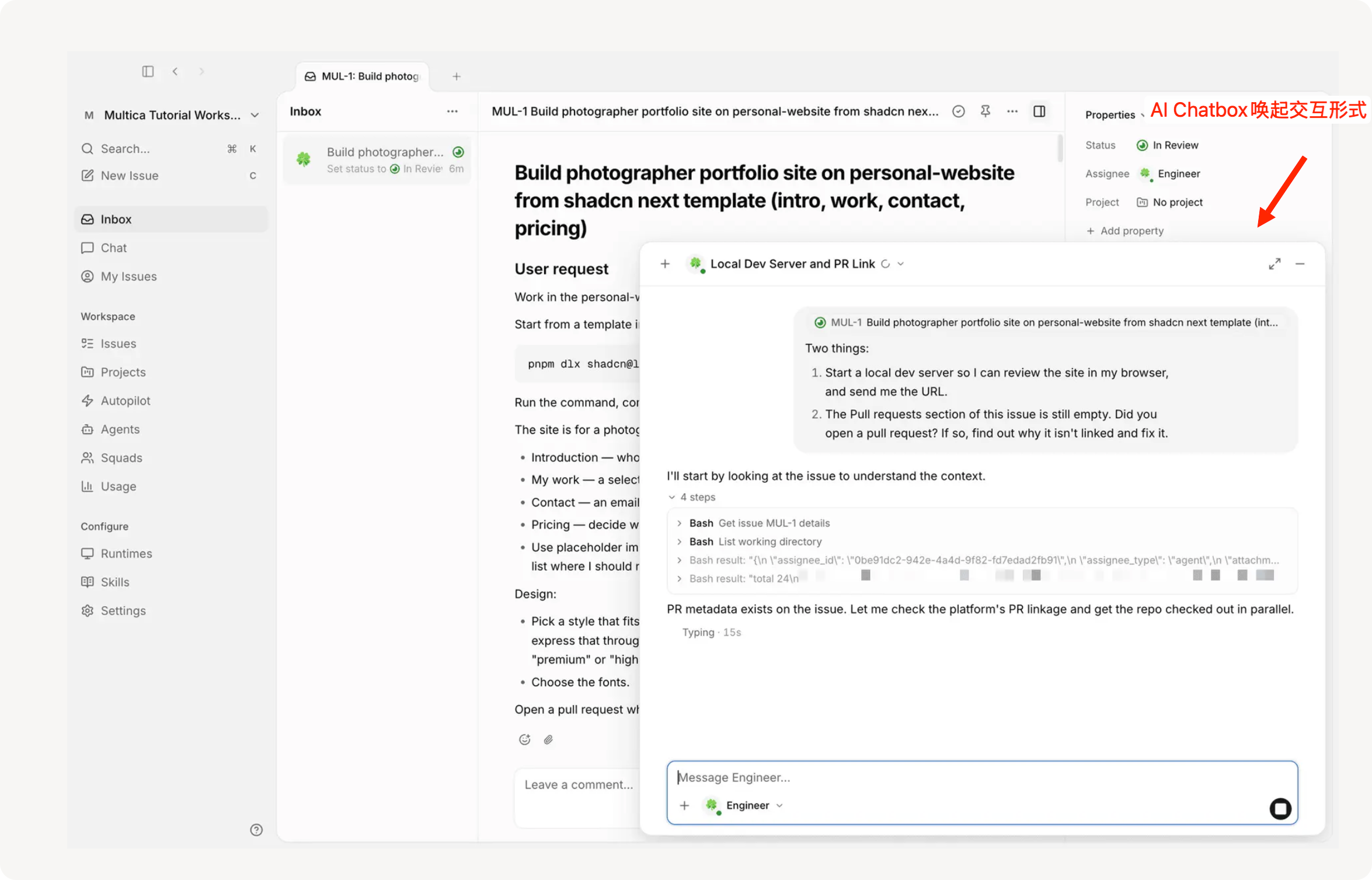This screenshot has height=880, width=1372.
Task: Click the help question mark icon
Action: tap(256, 830)
